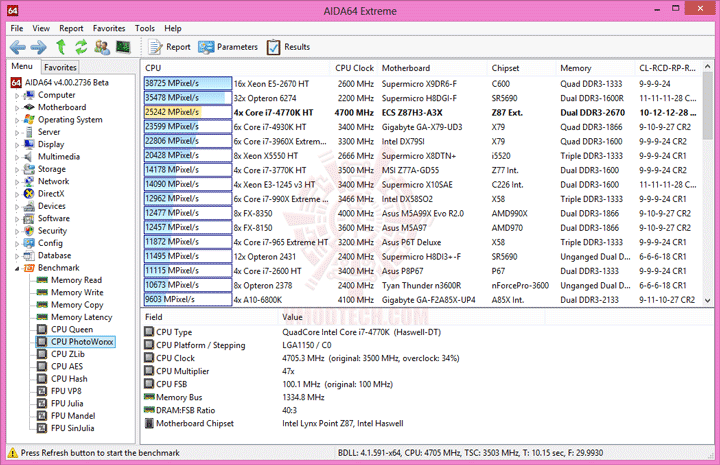Screen dimensions: 720x465
Task: Select the Software icon in tree
Action: pyautogui.click(x=29, y=218)
